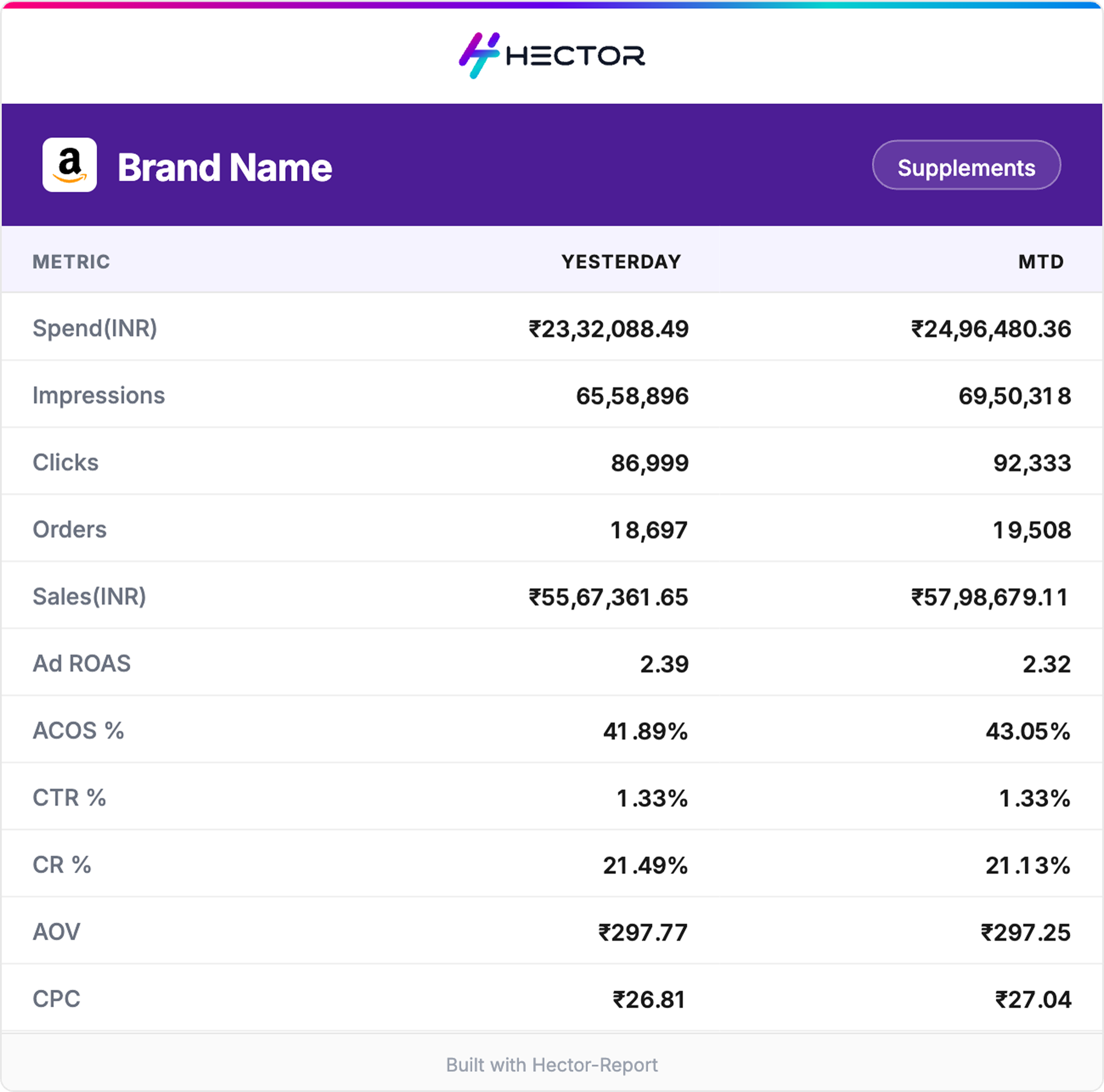Image resolution: width=1104 pixels, height=1092 pixels.
Task: Select MTD clicks value 92,333
Action: (1033, 463)
